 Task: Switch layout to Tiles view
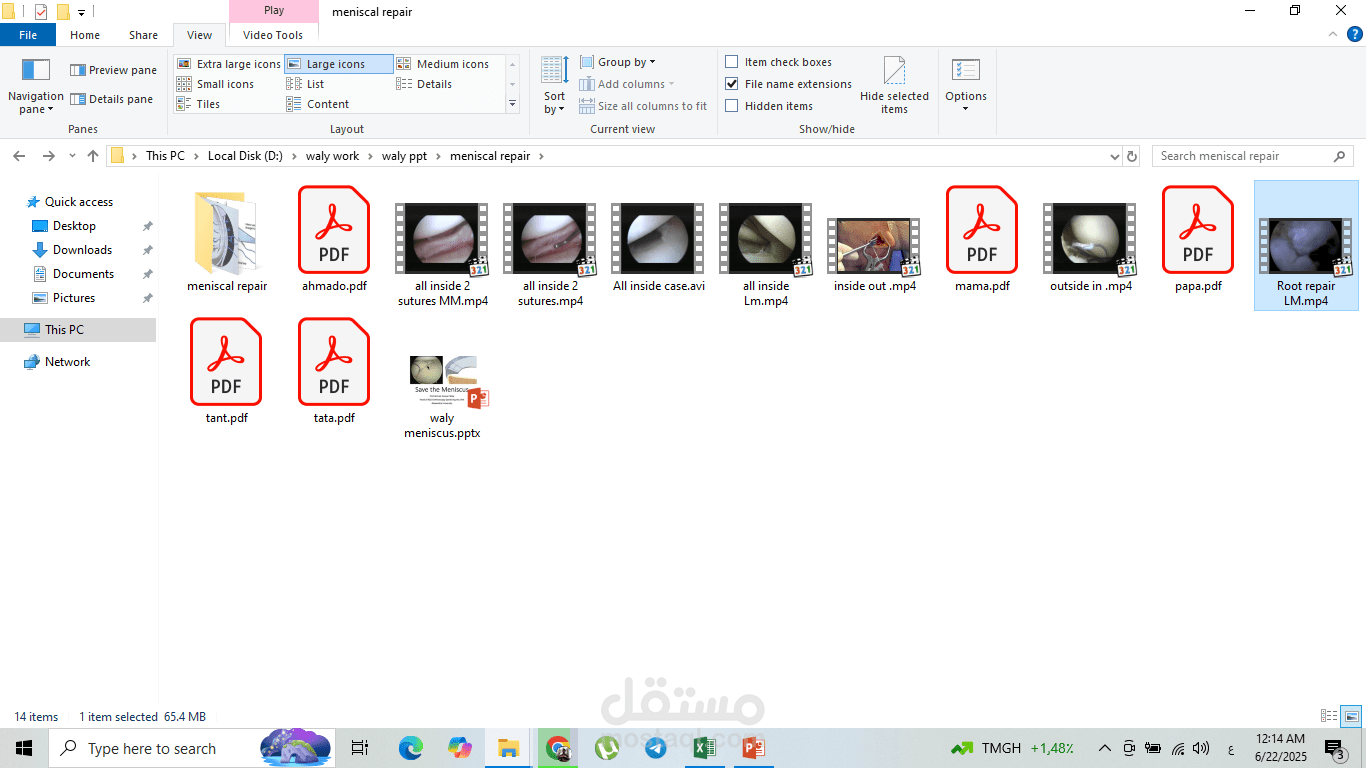pyautogui.click(x=198, y=104)
